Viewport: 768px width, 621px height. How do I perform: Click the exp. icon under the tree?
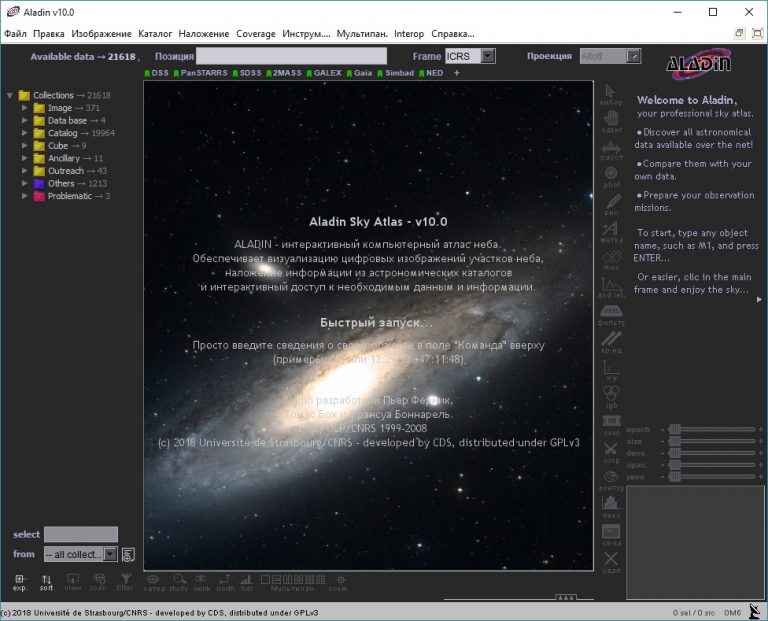20,582
